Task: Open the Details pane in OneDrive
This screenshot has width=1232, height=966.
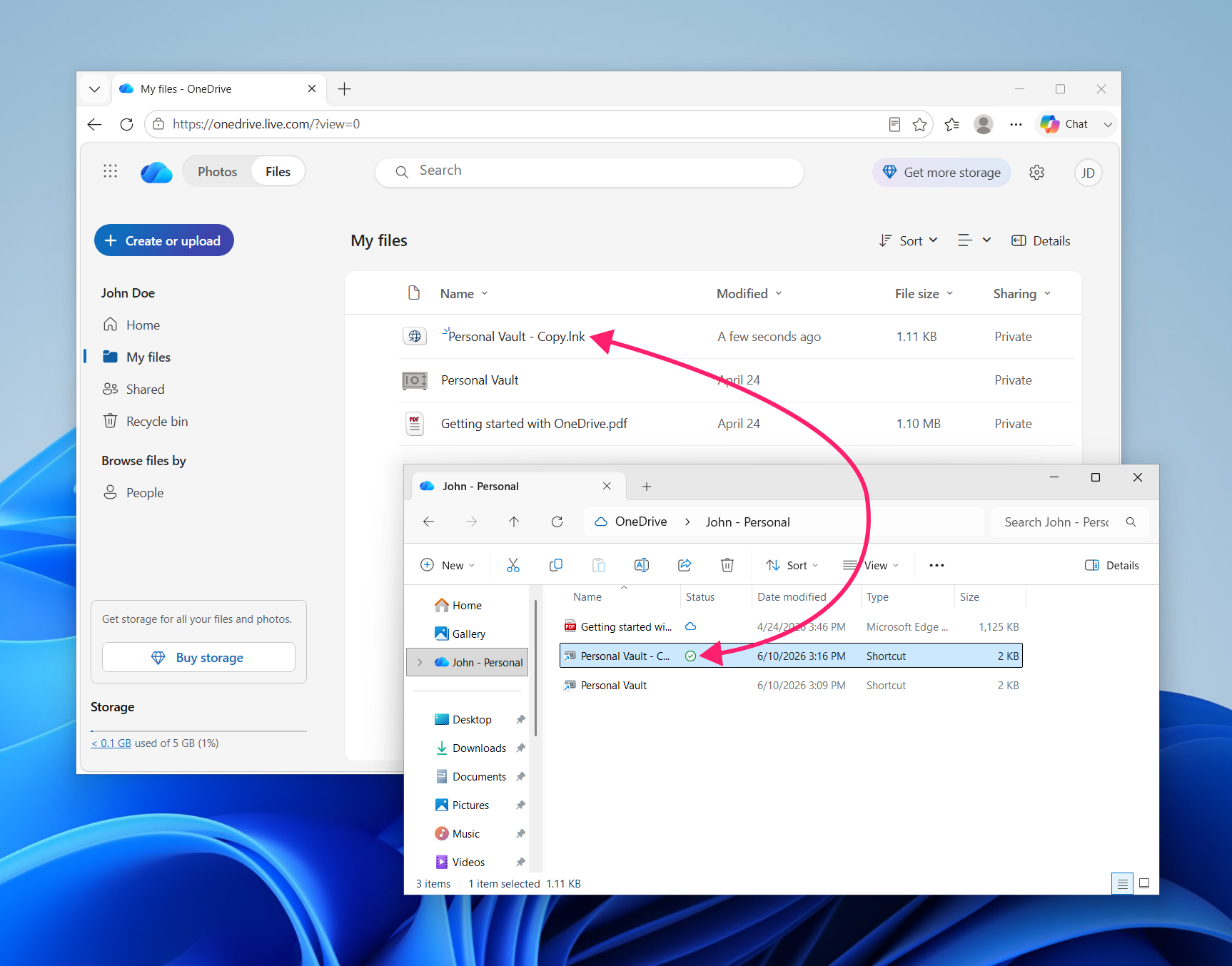Action: tap(1041, 241)
